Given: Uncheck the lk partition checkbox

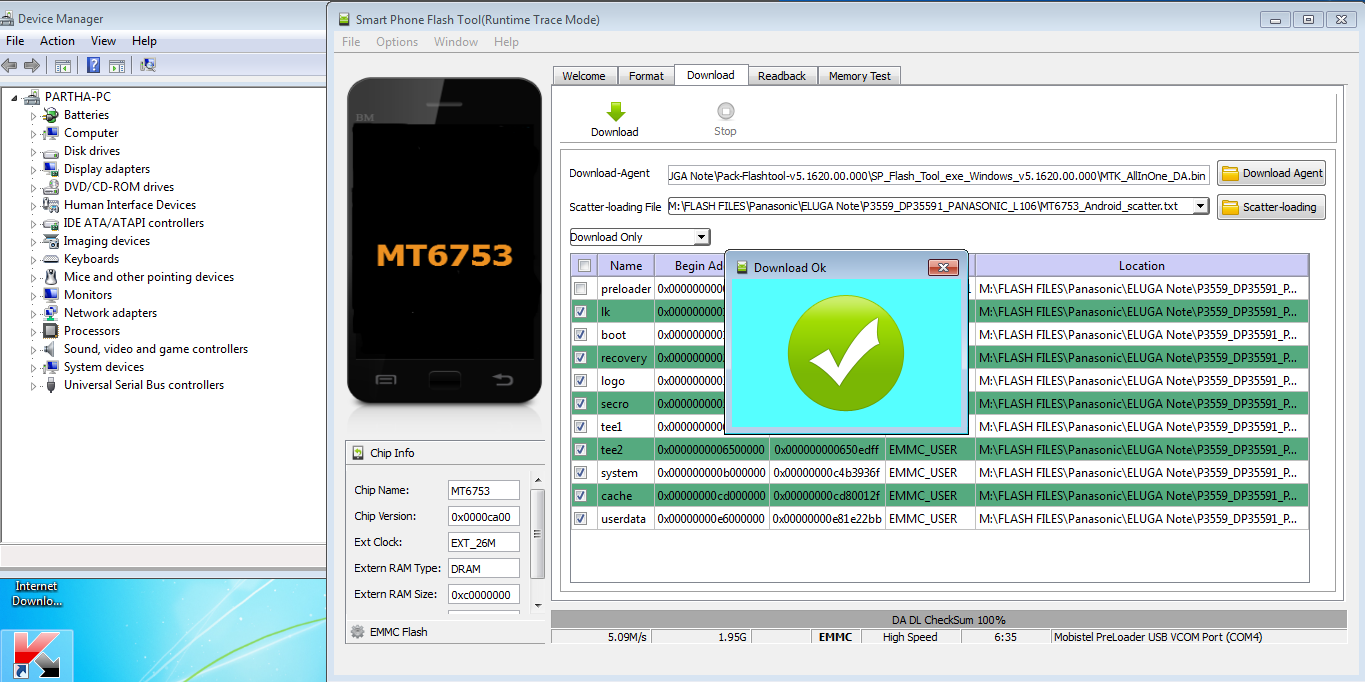Looking at the screenshot, I should 581,312.
